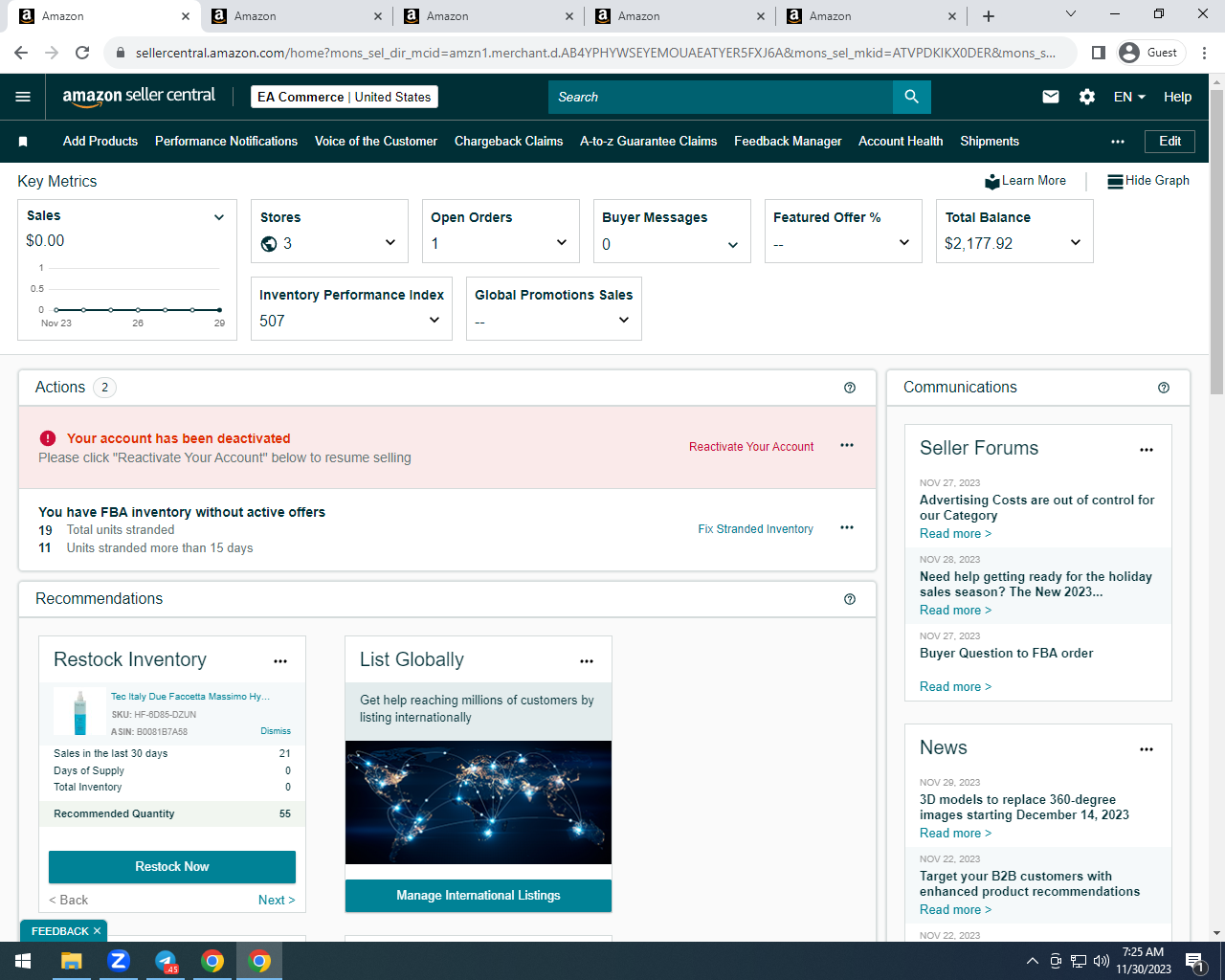Open Zalo from the taskbar
This screenshot has width=1225, height=980.
[x=119, y=961]
